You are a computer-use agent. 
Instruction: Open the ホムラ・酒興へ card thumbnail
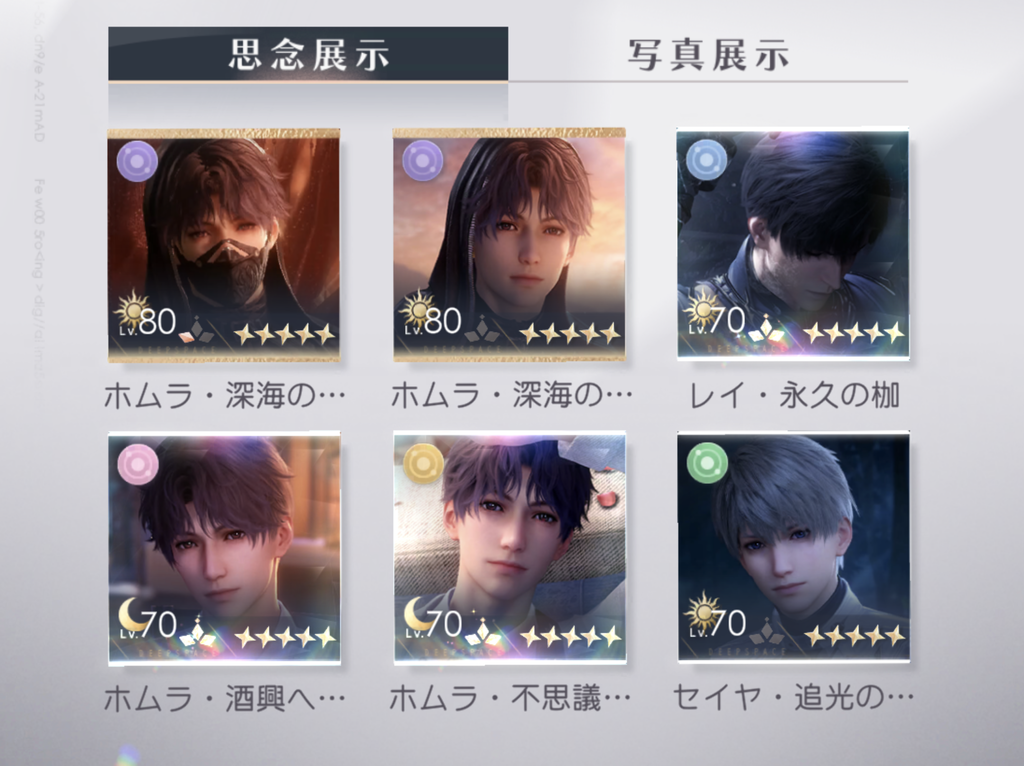(224, 548)
